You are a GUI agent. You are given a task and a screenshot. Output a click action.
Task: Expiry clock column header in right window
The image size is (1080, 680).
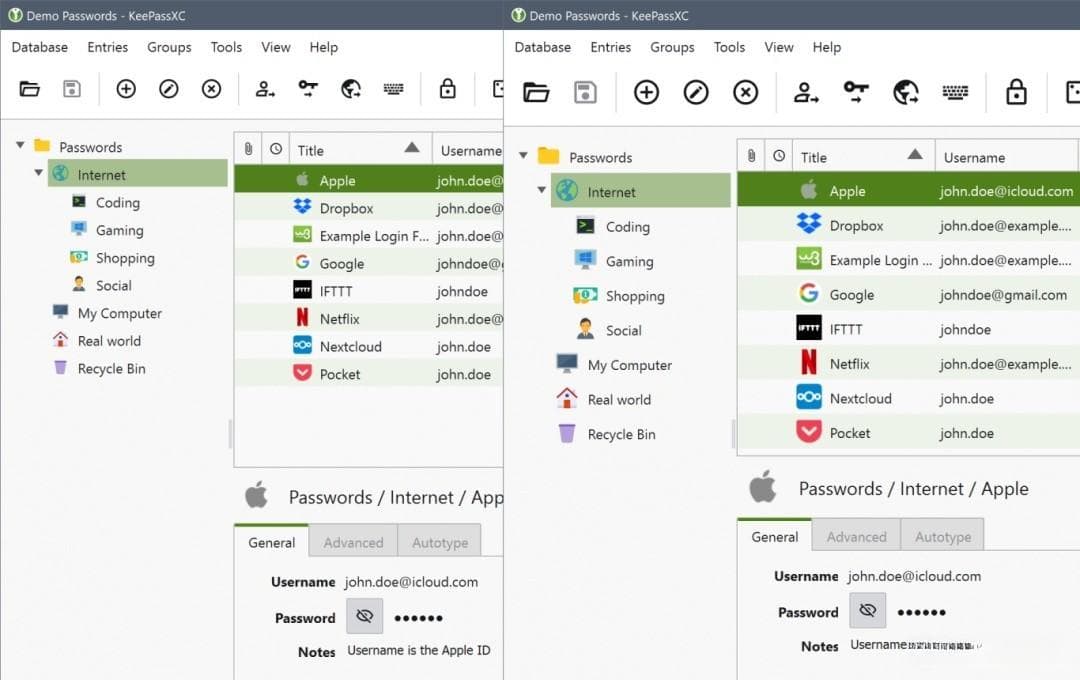(778, 156)
